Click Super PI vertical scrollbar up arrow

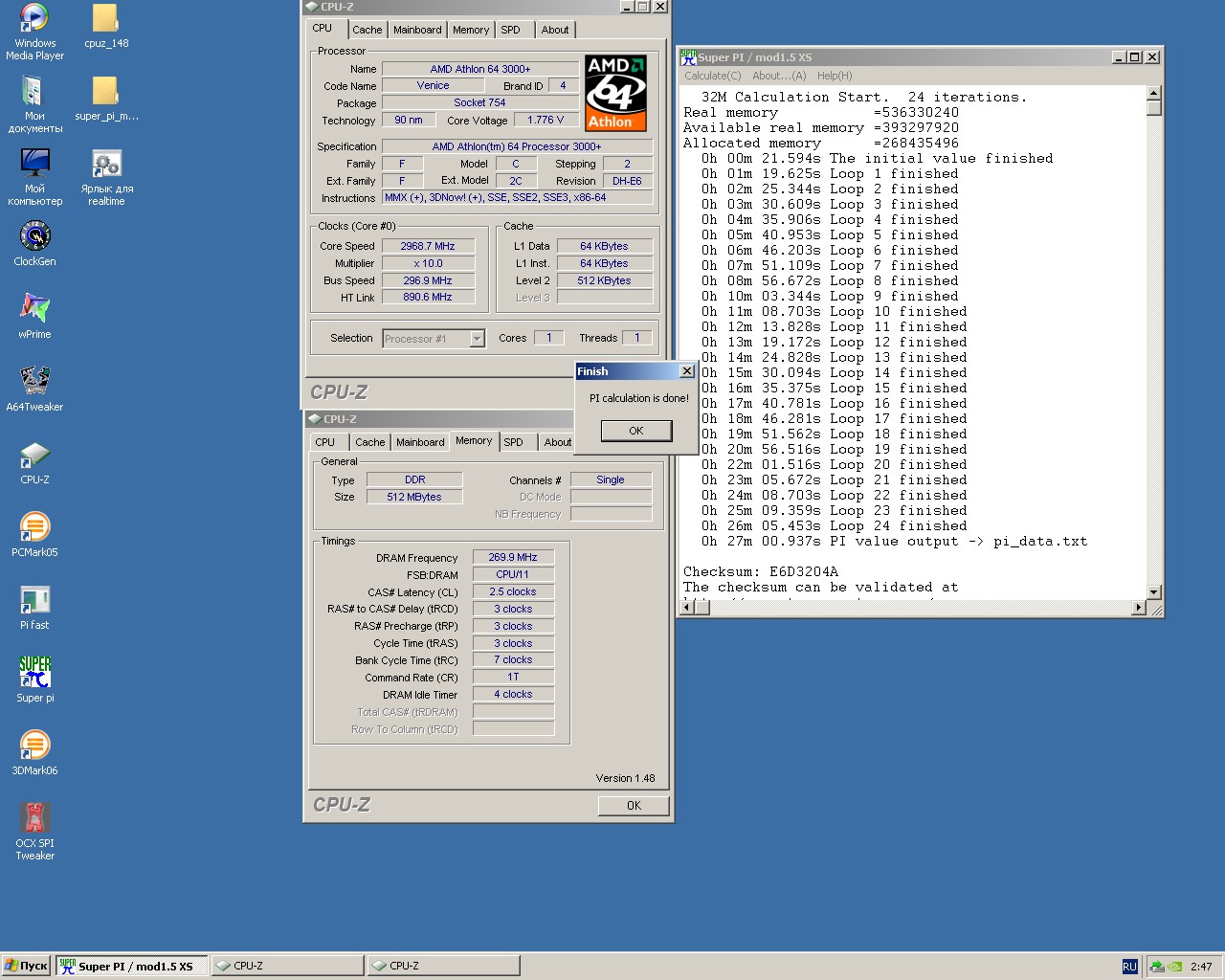point(1153,93)
